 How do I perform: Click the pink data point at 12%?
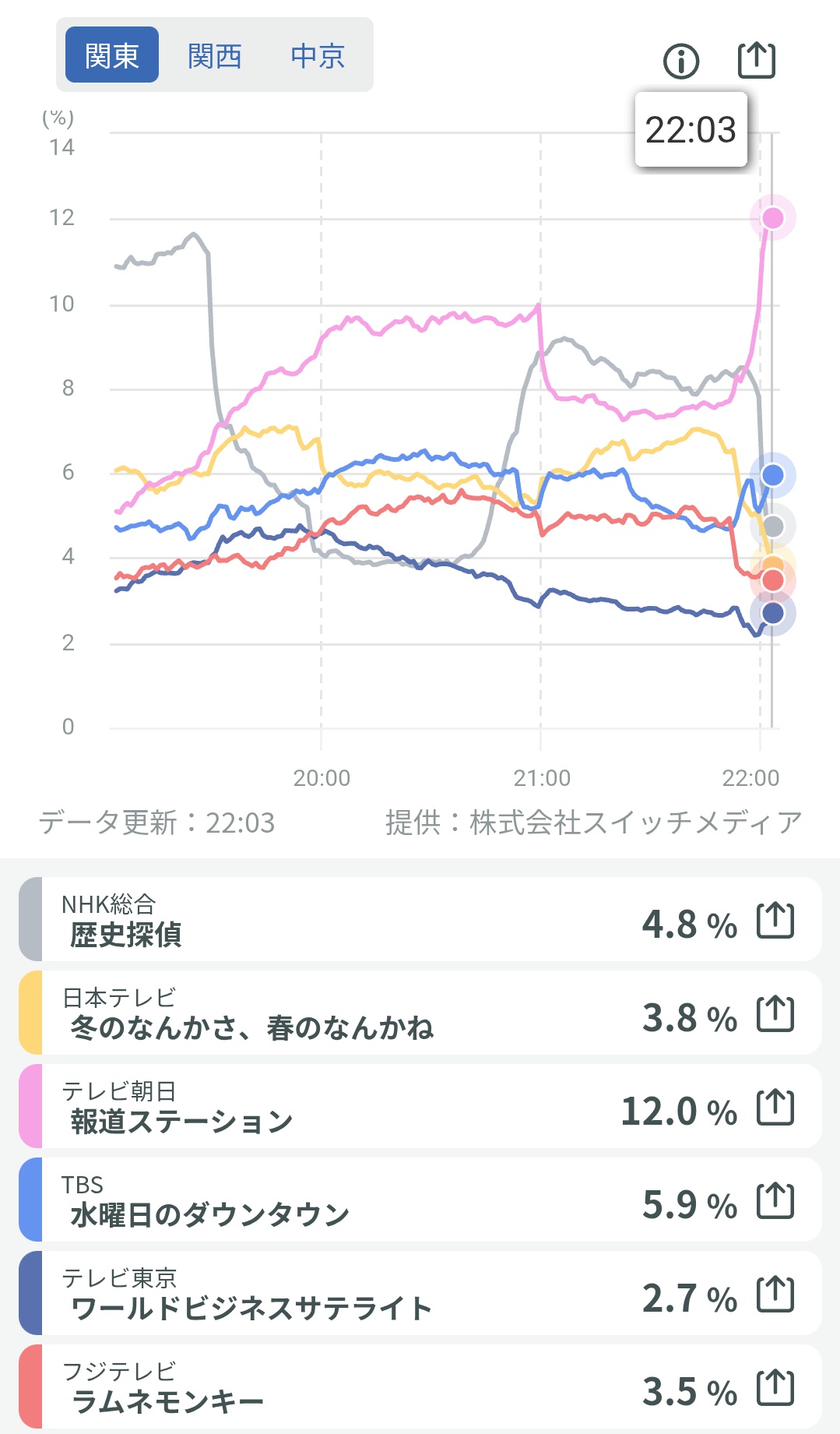coord(772,217)
